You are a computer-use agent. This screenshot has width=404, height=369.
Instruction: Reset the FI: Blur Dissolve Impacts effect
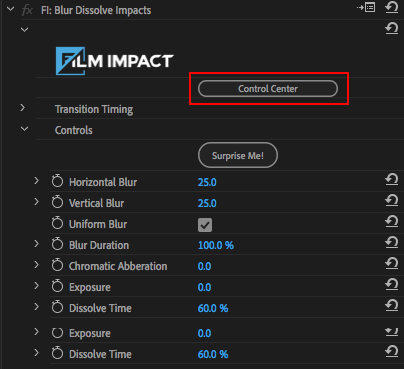coord(392,7)
